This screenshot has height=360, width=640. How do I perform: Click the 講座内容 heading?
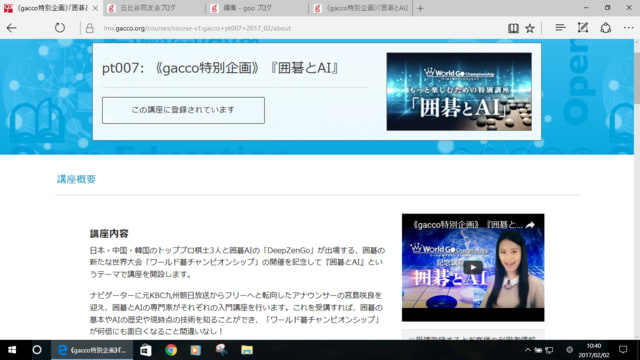109,233
